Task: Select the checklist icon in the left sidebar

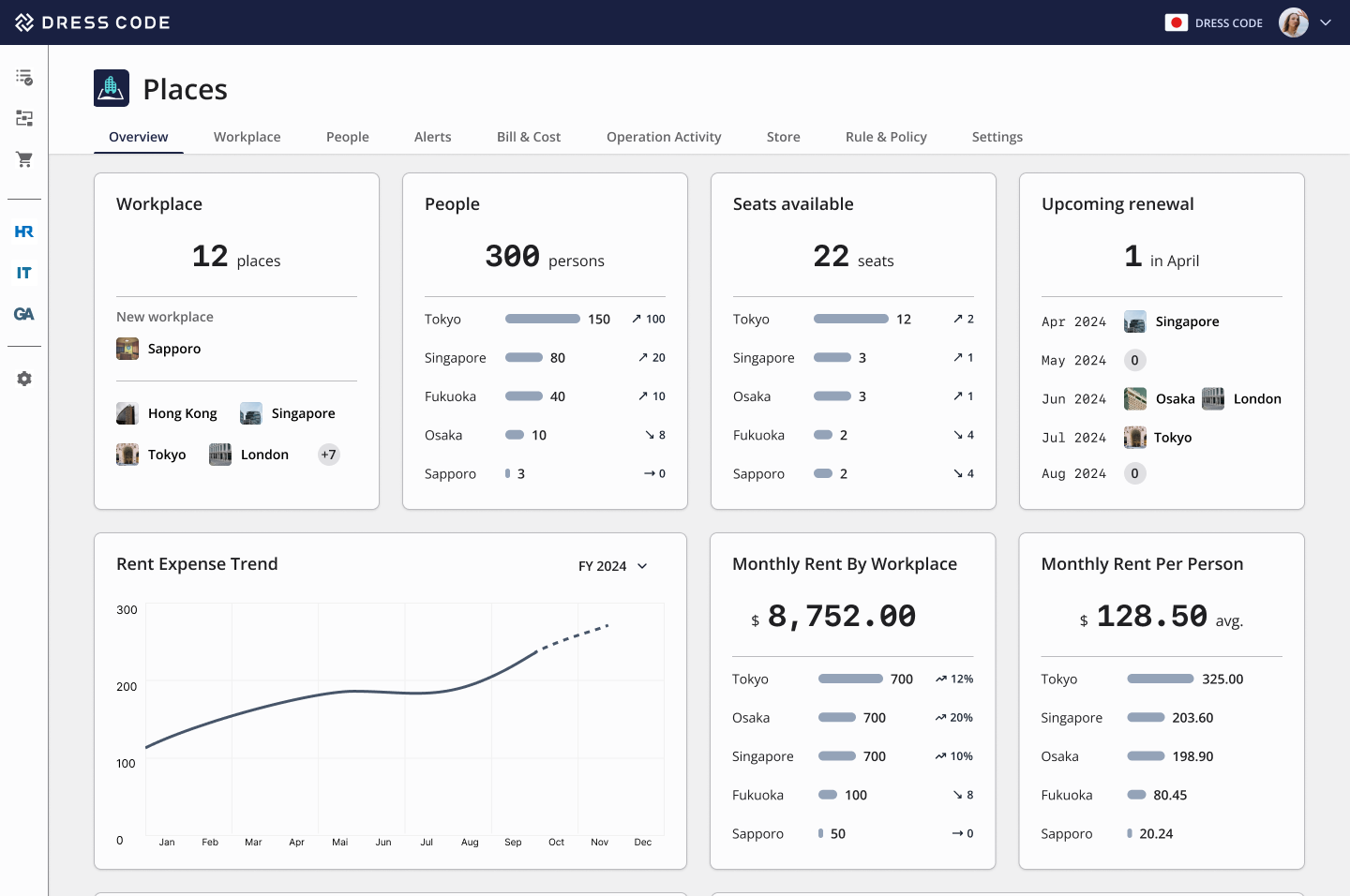Action: (x=23, y=77)
